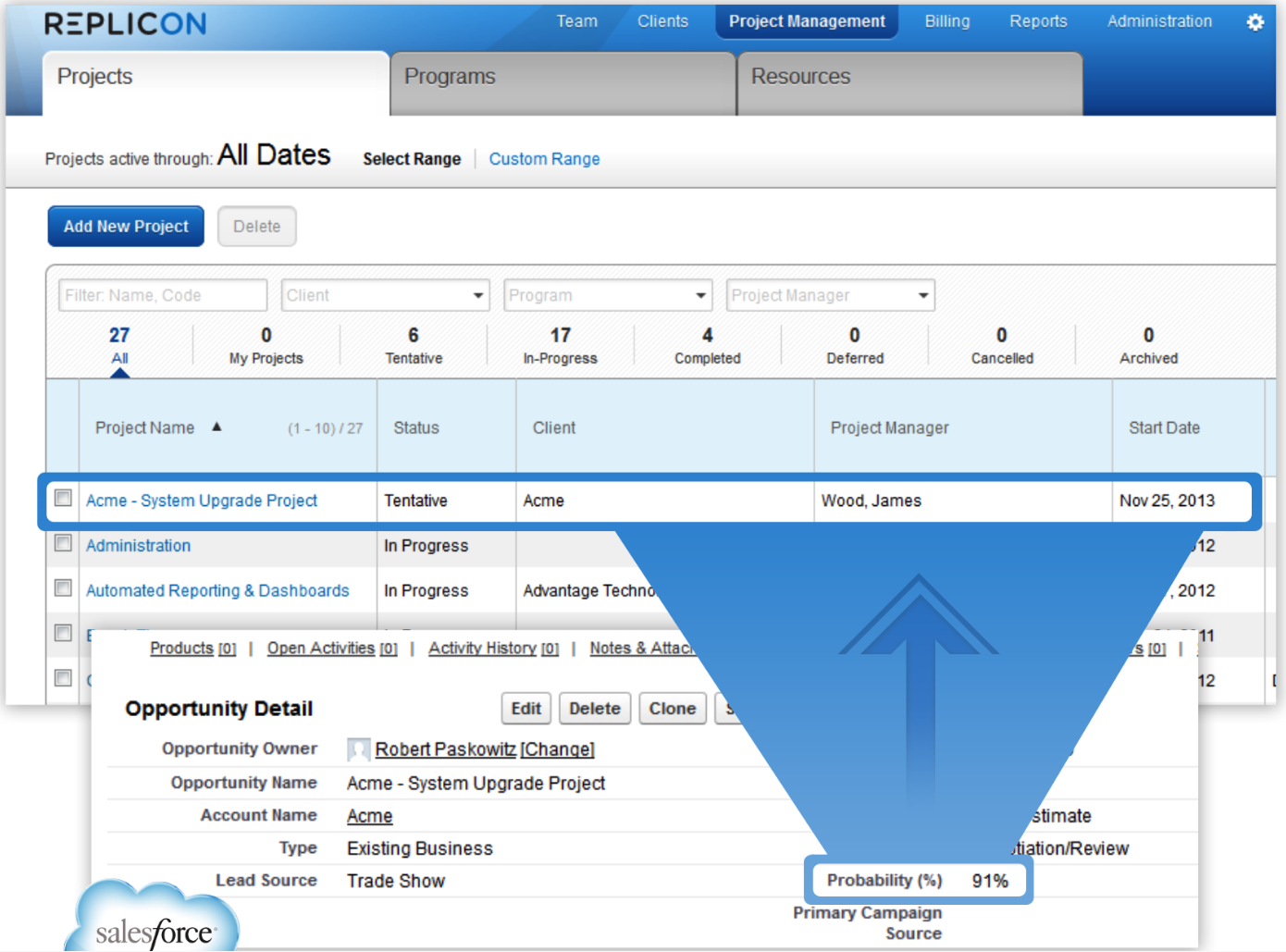
Task: Open the Program filter dropdown
Action: pos(608,295)
